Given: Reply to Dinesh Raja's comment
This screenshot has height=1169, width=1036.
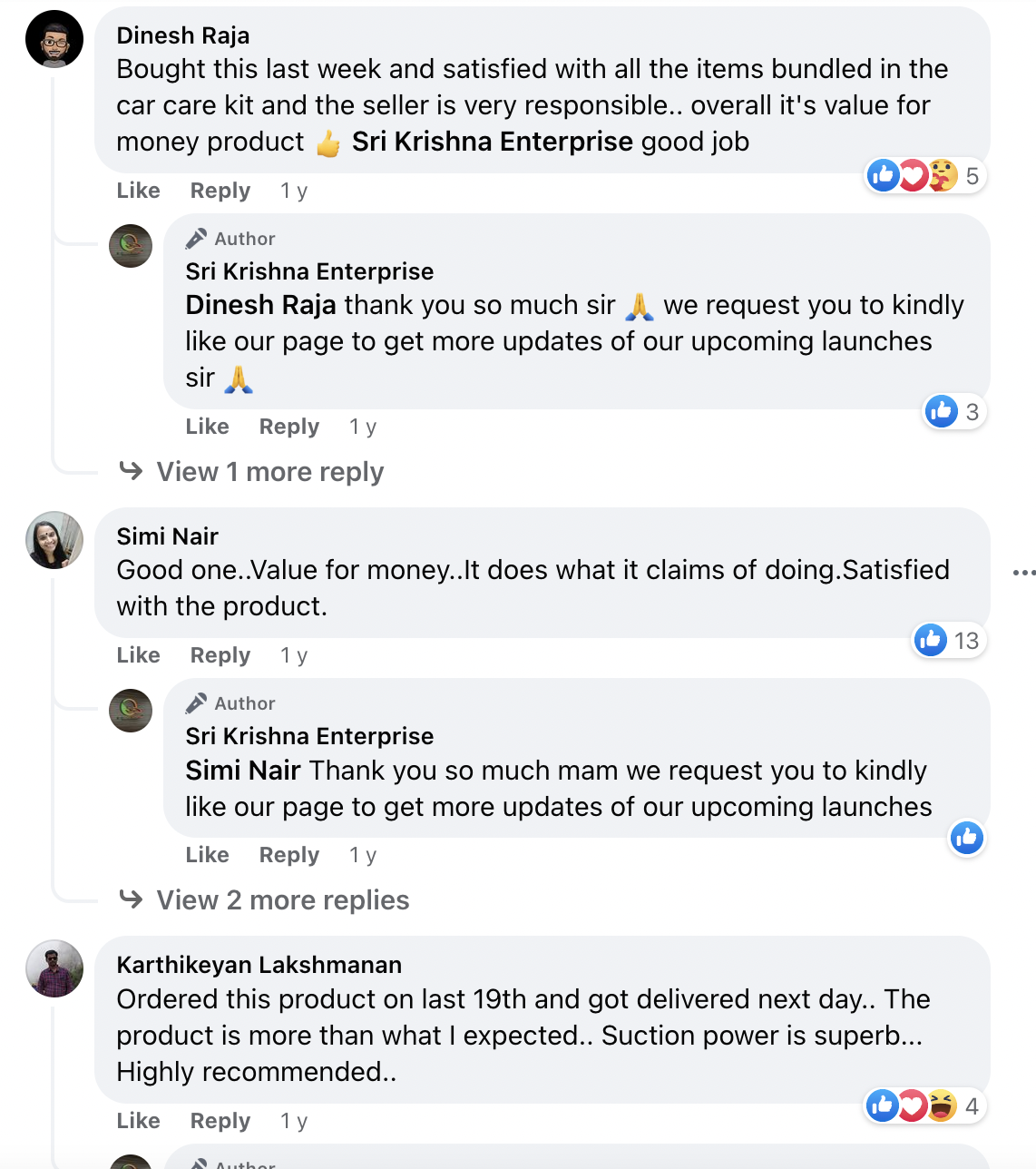Looking at the screenshot, I should [x=220, y=191].
